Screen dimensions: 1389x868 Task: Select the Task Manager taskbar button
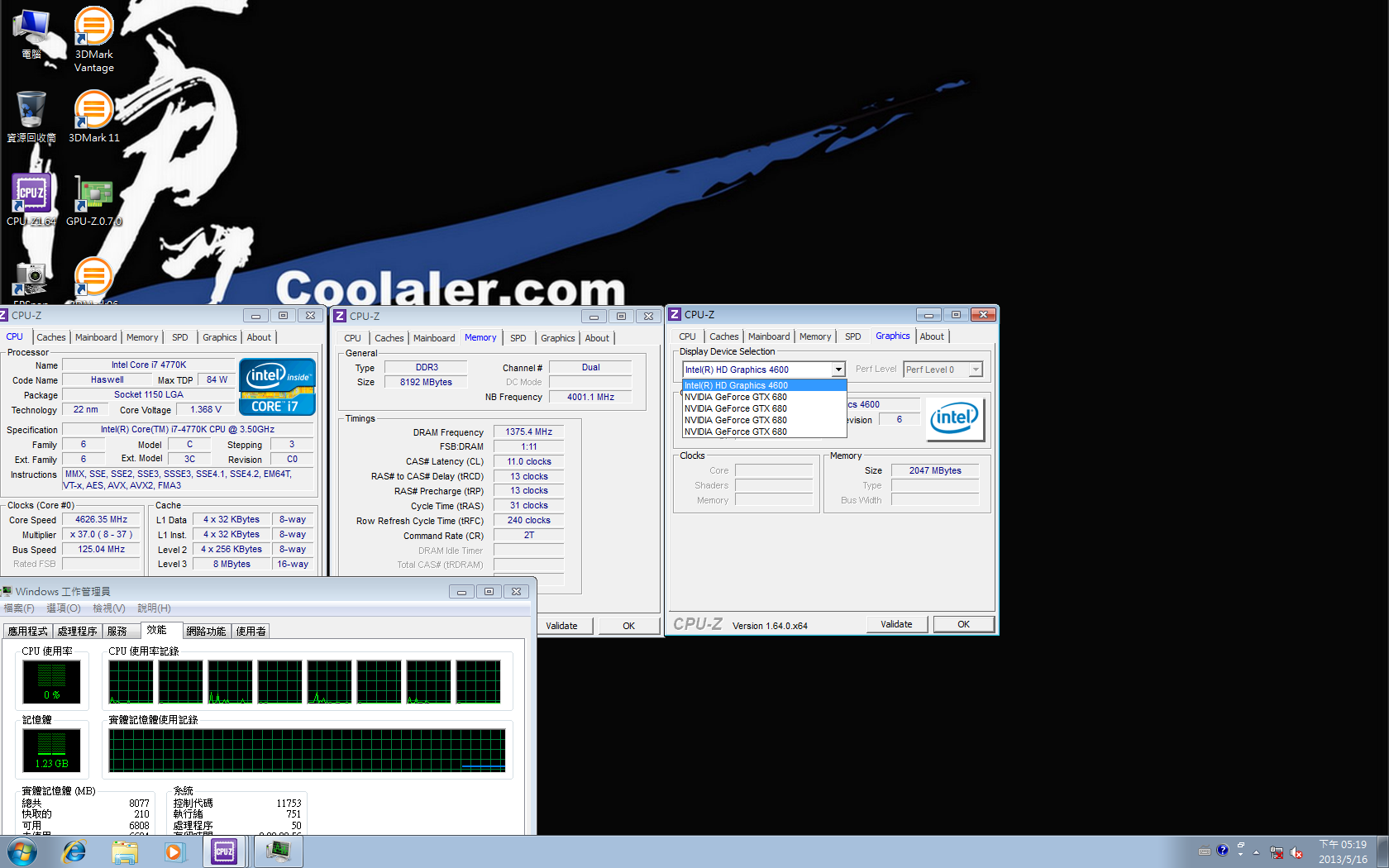(x=278, y=851)
